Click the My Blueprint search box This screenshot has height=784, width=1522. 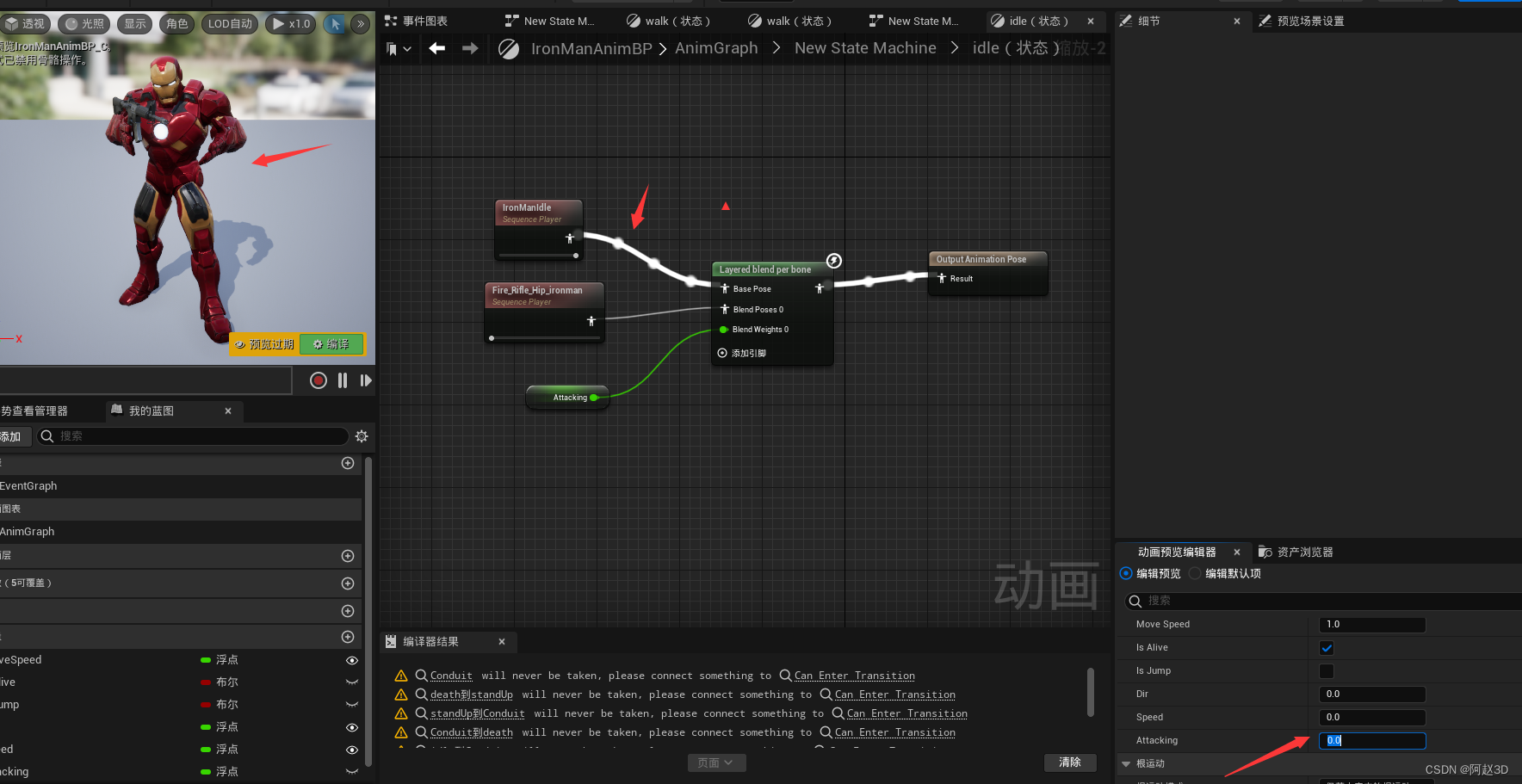[193, 436]
